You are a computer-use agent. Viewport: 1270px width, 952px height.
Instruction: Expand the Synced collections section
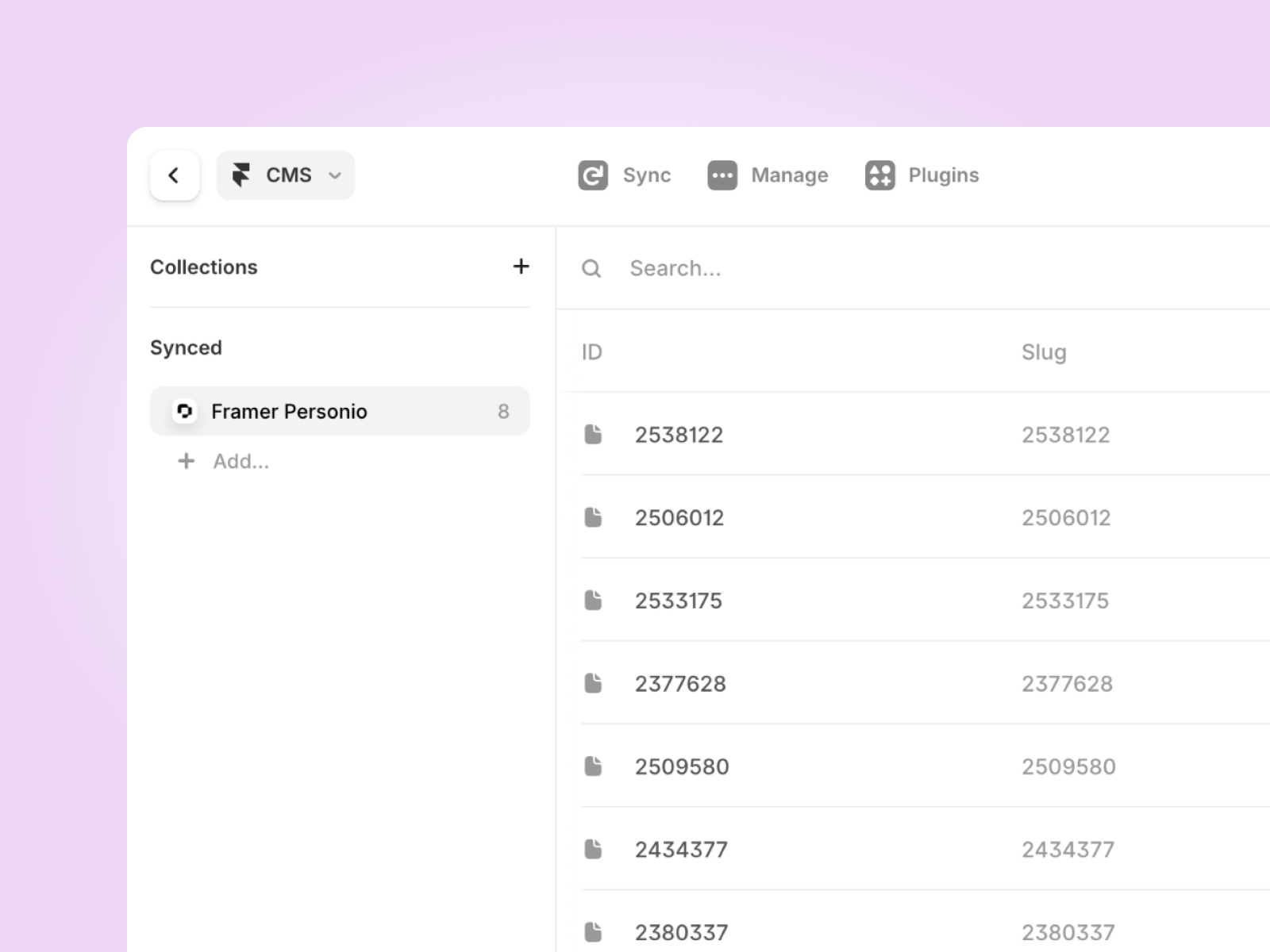(186, 347)
